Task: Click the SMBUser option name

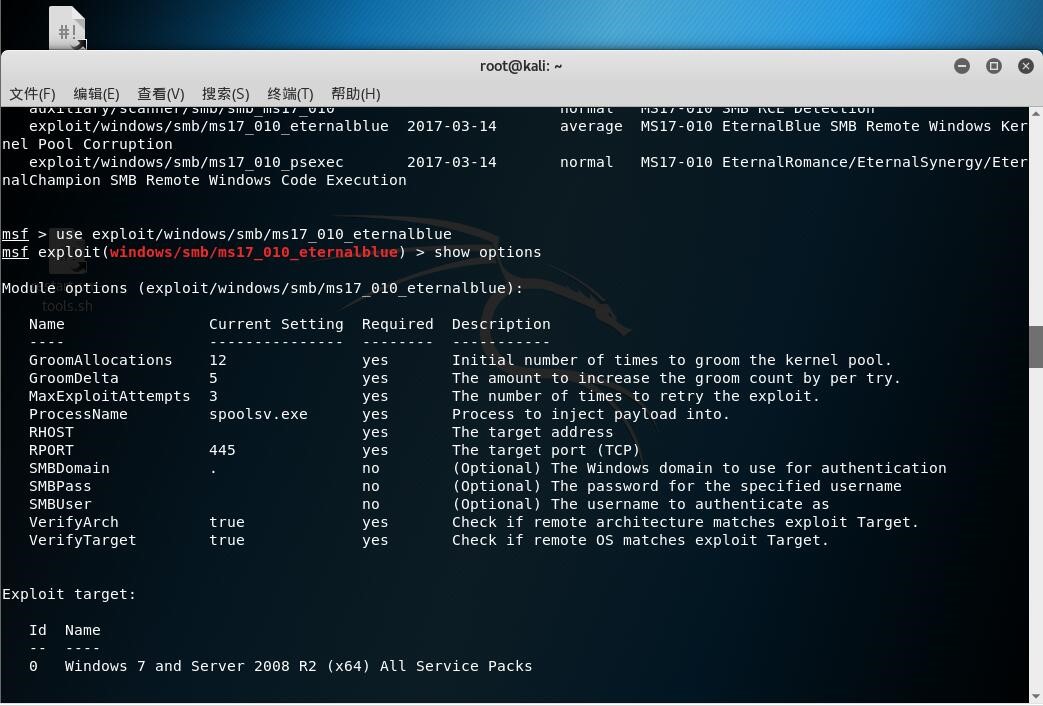Action: pyautogui.click(x=60, y=504)
